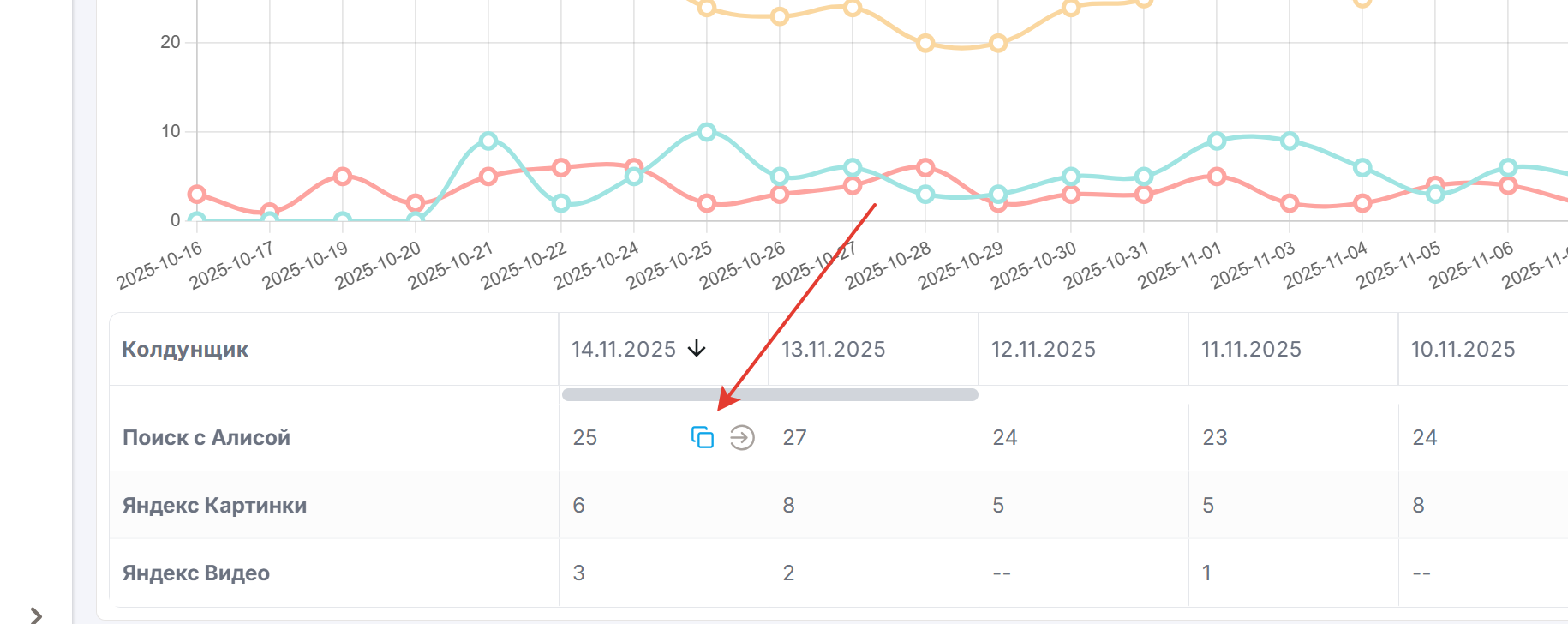Image resolution: width=1568 pixels, height=624 pixels.
Task: Select the Яндекс Видео row label
Action: (x=196, y=573)
